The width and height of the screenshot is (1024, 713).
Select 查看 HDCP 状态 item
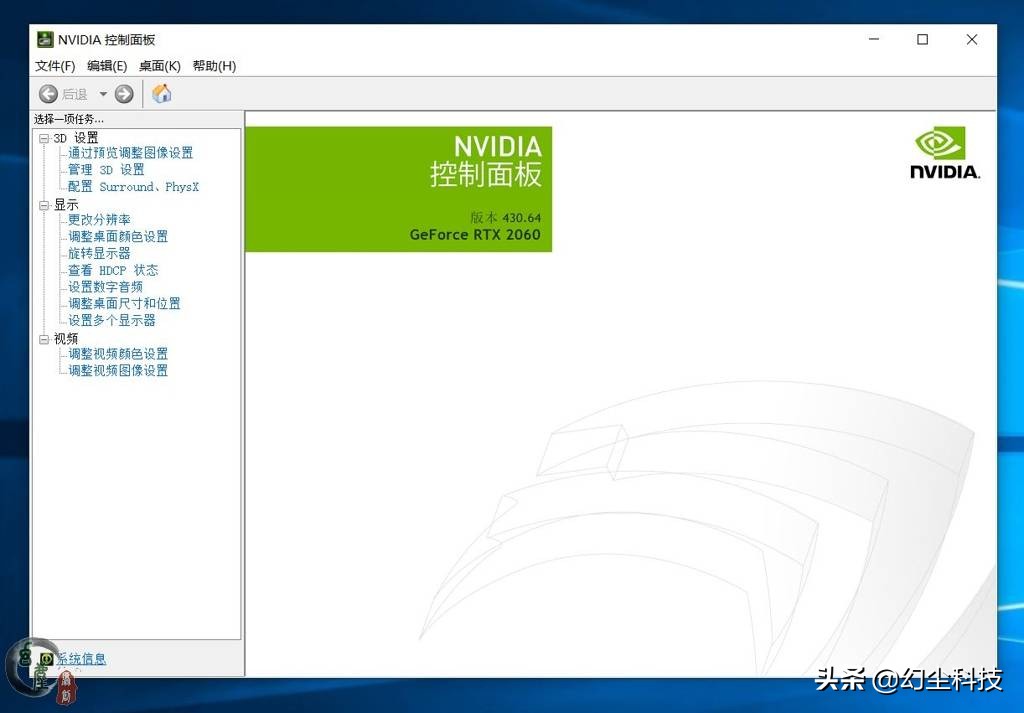(114, 269)
